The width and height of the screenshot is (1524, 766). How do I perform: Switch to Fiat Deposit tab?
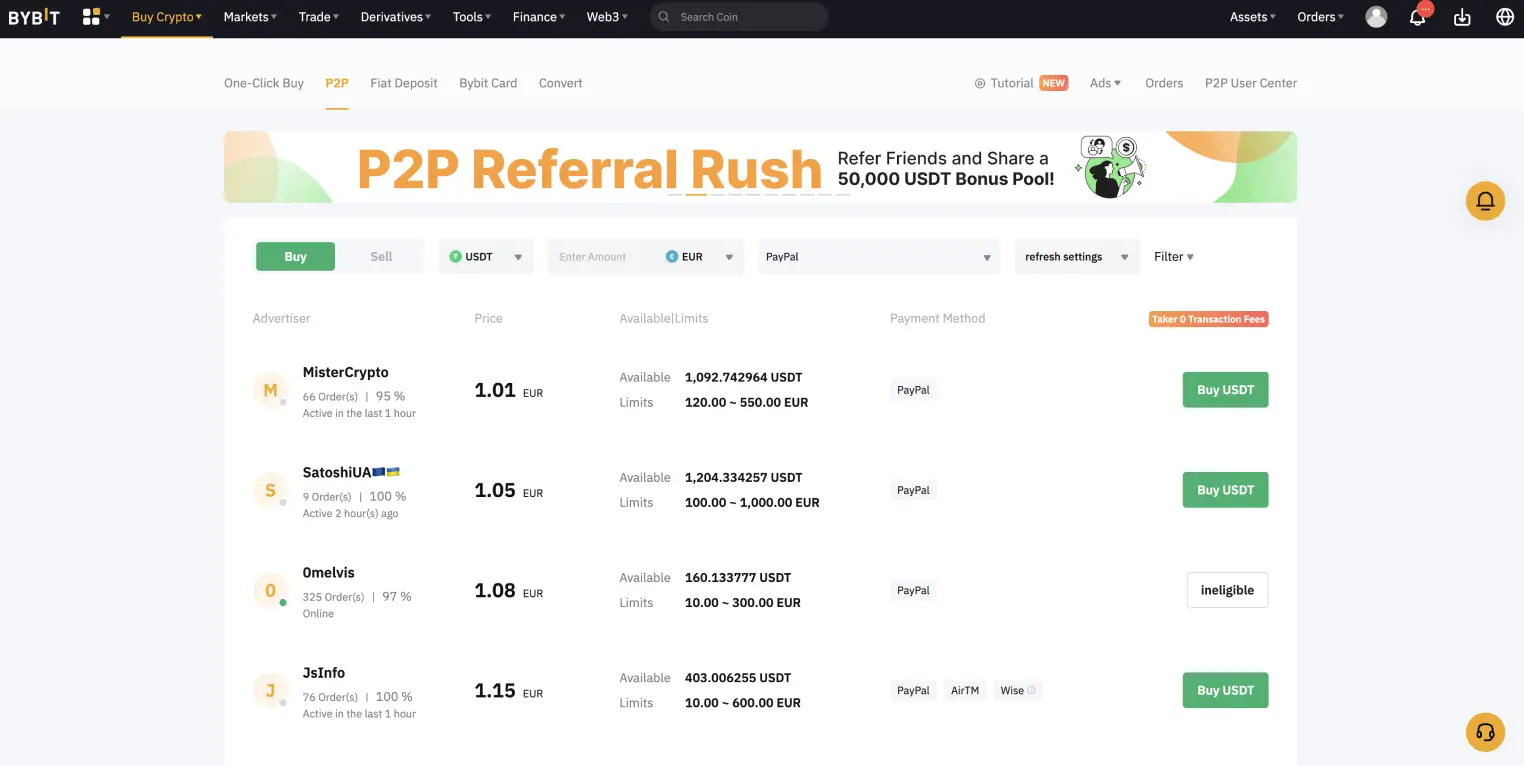point(404,83)
